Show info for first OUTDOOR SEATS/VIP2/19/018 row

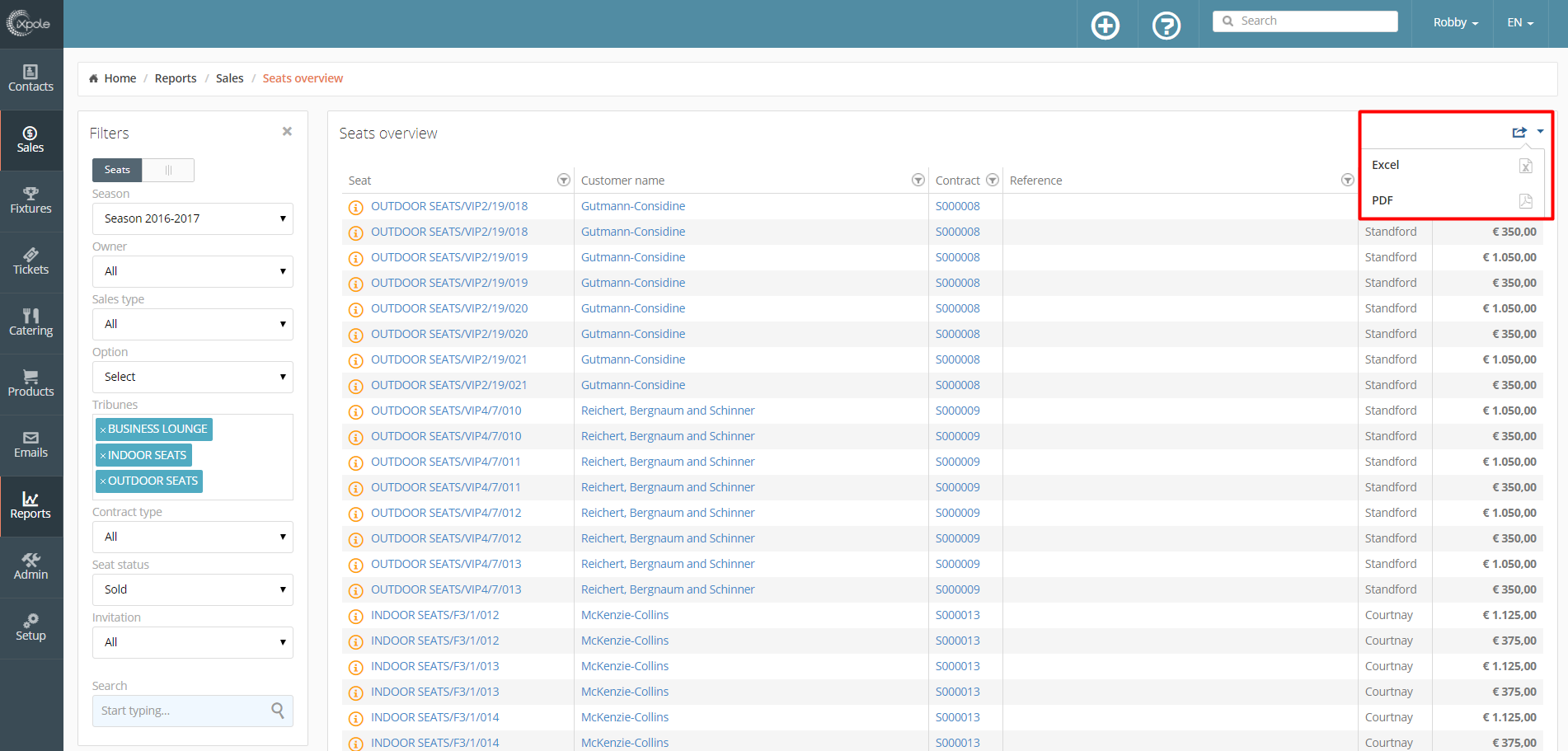click(x=356, y=208)
